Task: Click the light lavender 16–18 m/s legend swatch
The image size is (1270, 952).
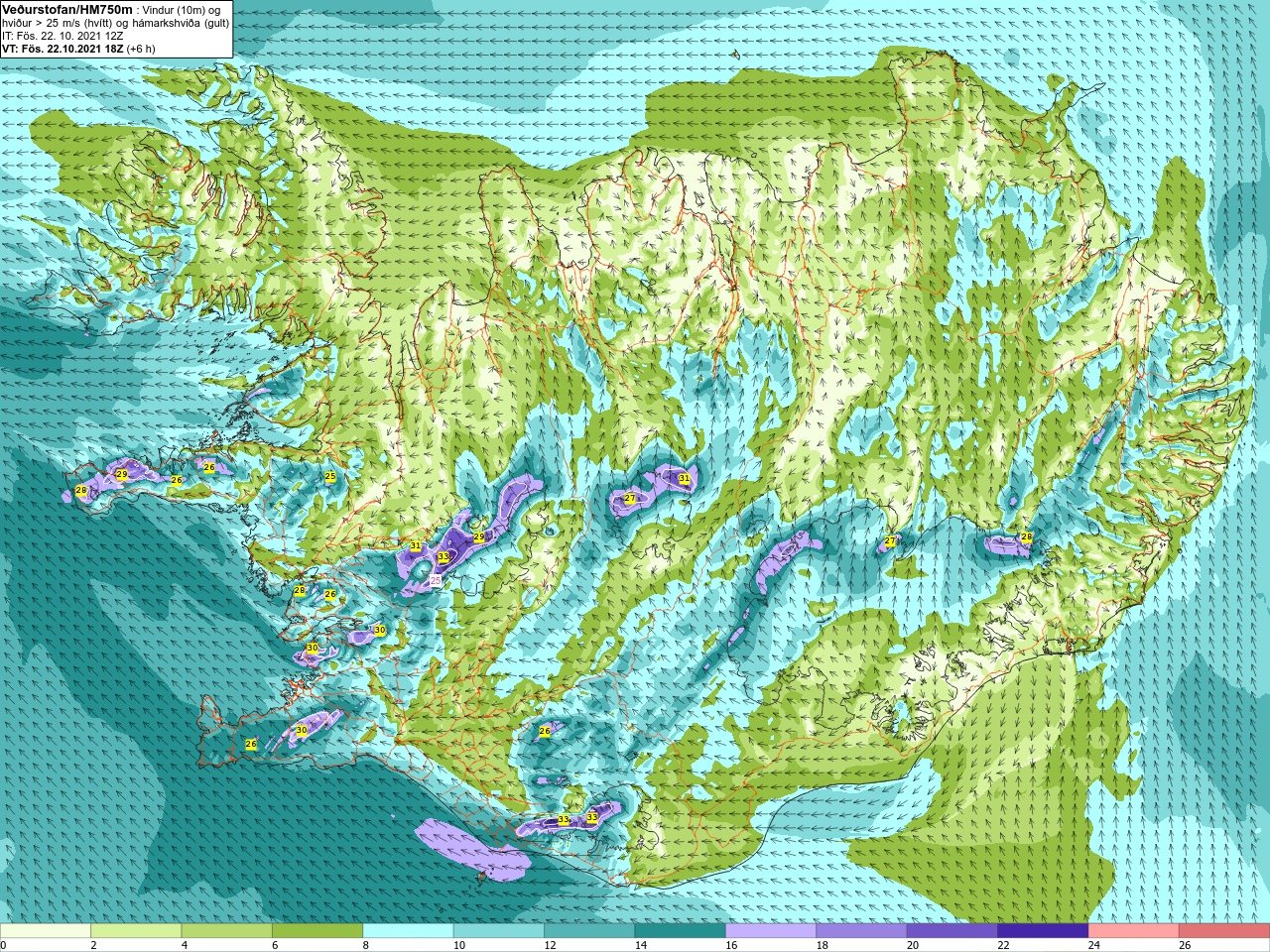Action: point(772,931)
